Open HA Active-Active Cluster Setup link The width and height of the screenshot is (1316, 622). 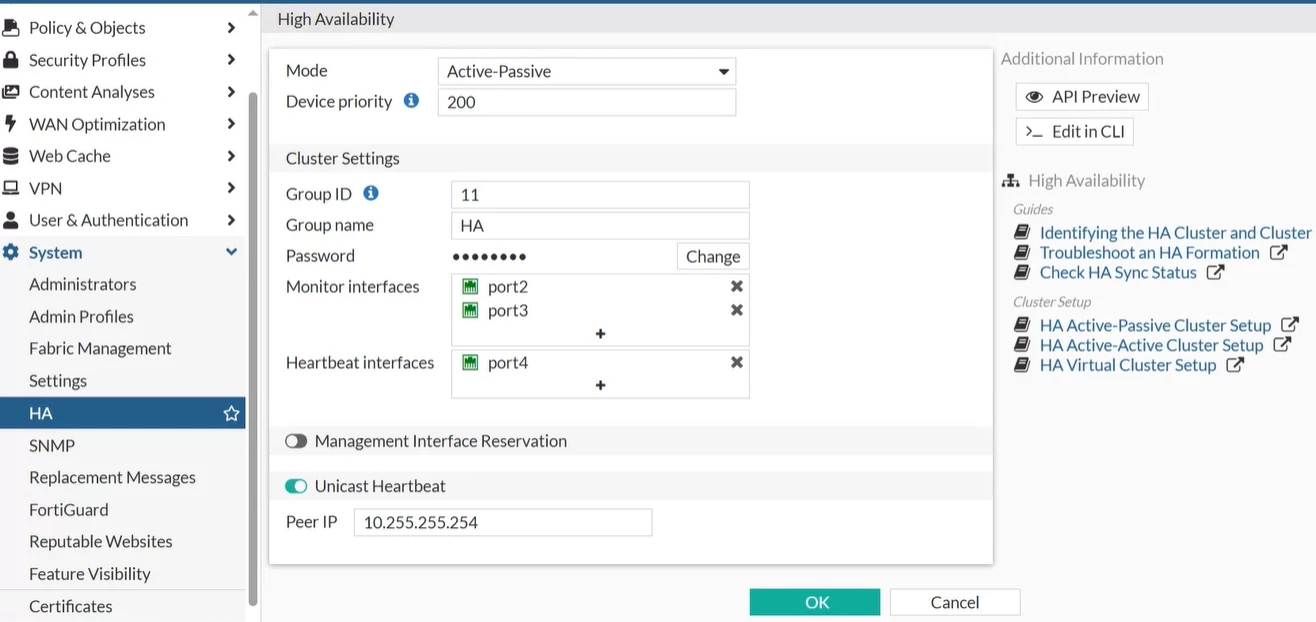[1151, 345]
